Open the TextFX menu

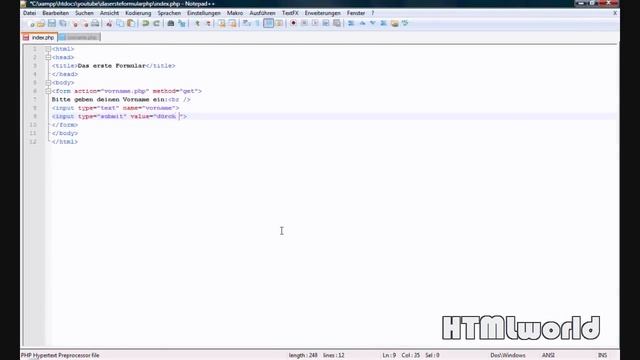(290, 13)
